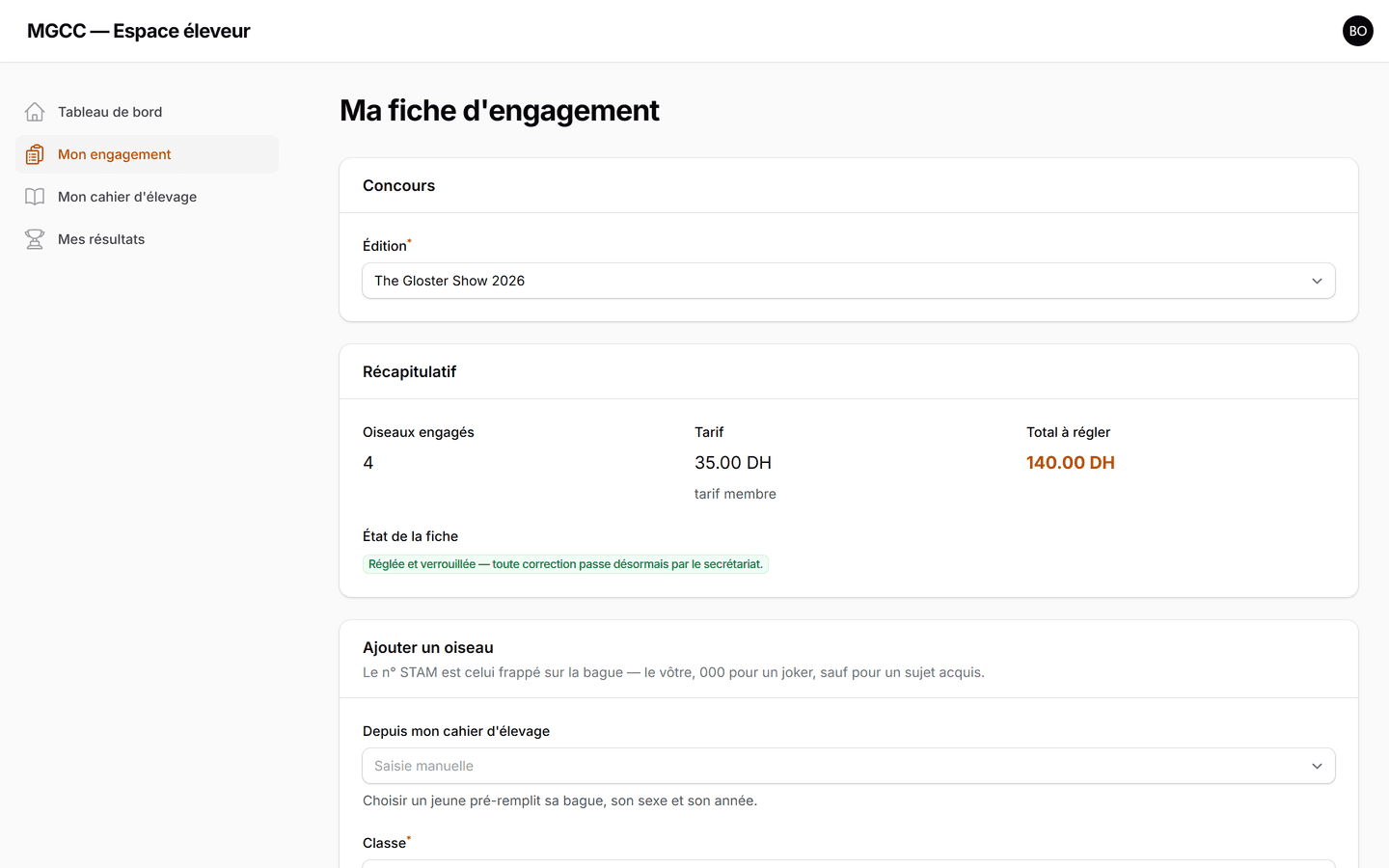Click the Concours section heading
Image resolution: width=1389 pixels, height=868 pixels.
point(398,186)
